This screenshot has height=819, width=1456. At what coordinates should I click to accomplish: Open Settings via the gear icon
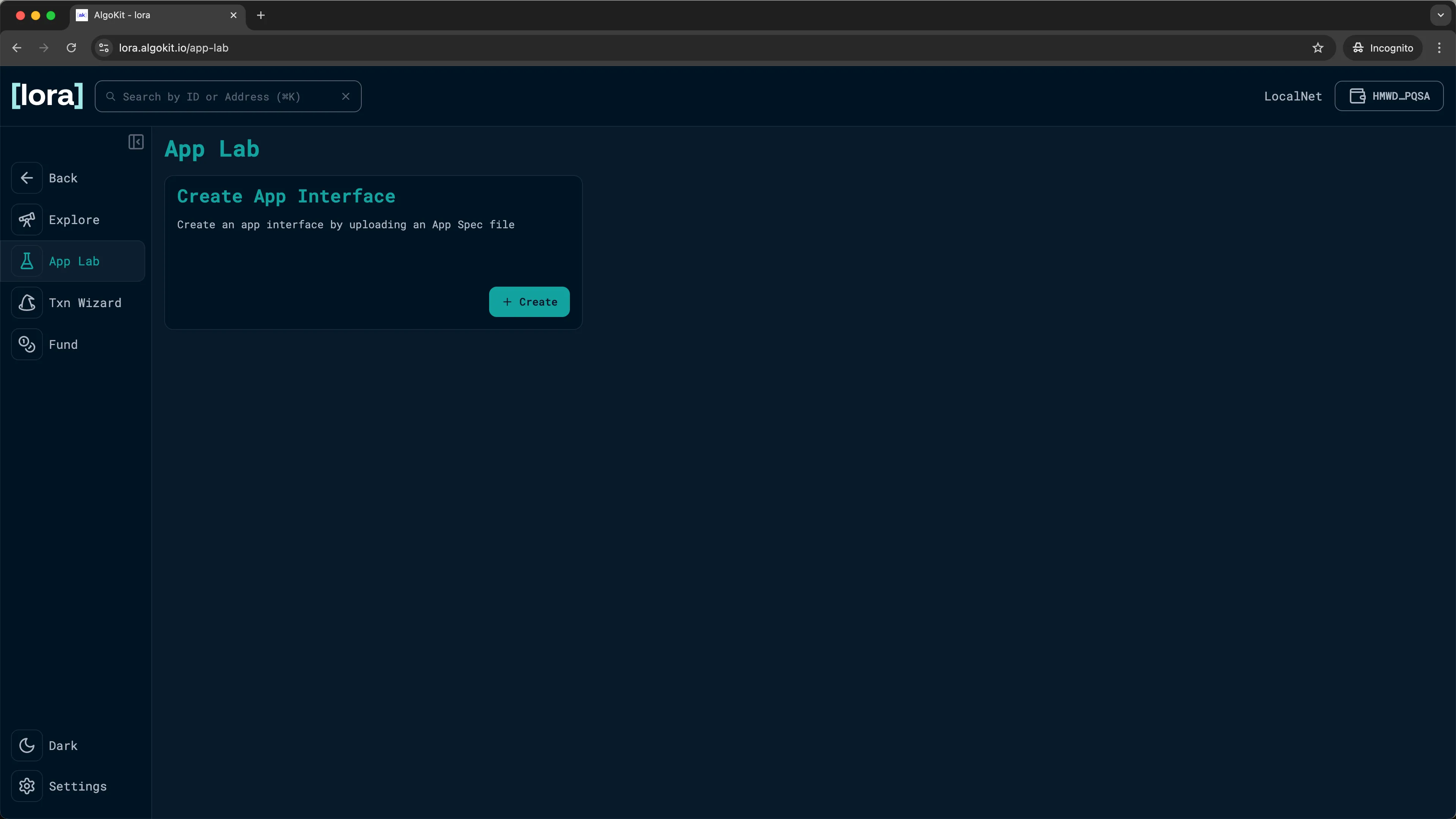27,786
